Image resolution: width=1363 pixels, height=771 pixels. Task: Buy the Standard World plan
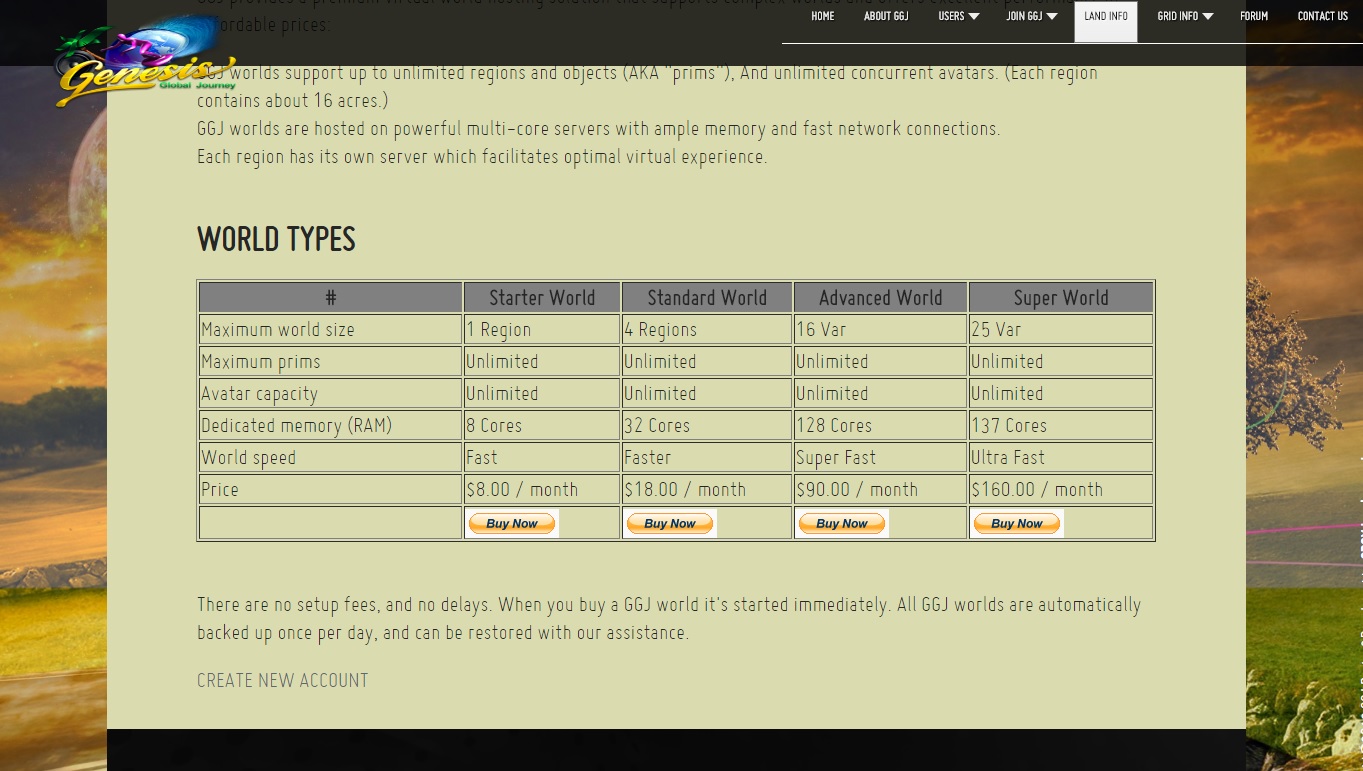670,523
